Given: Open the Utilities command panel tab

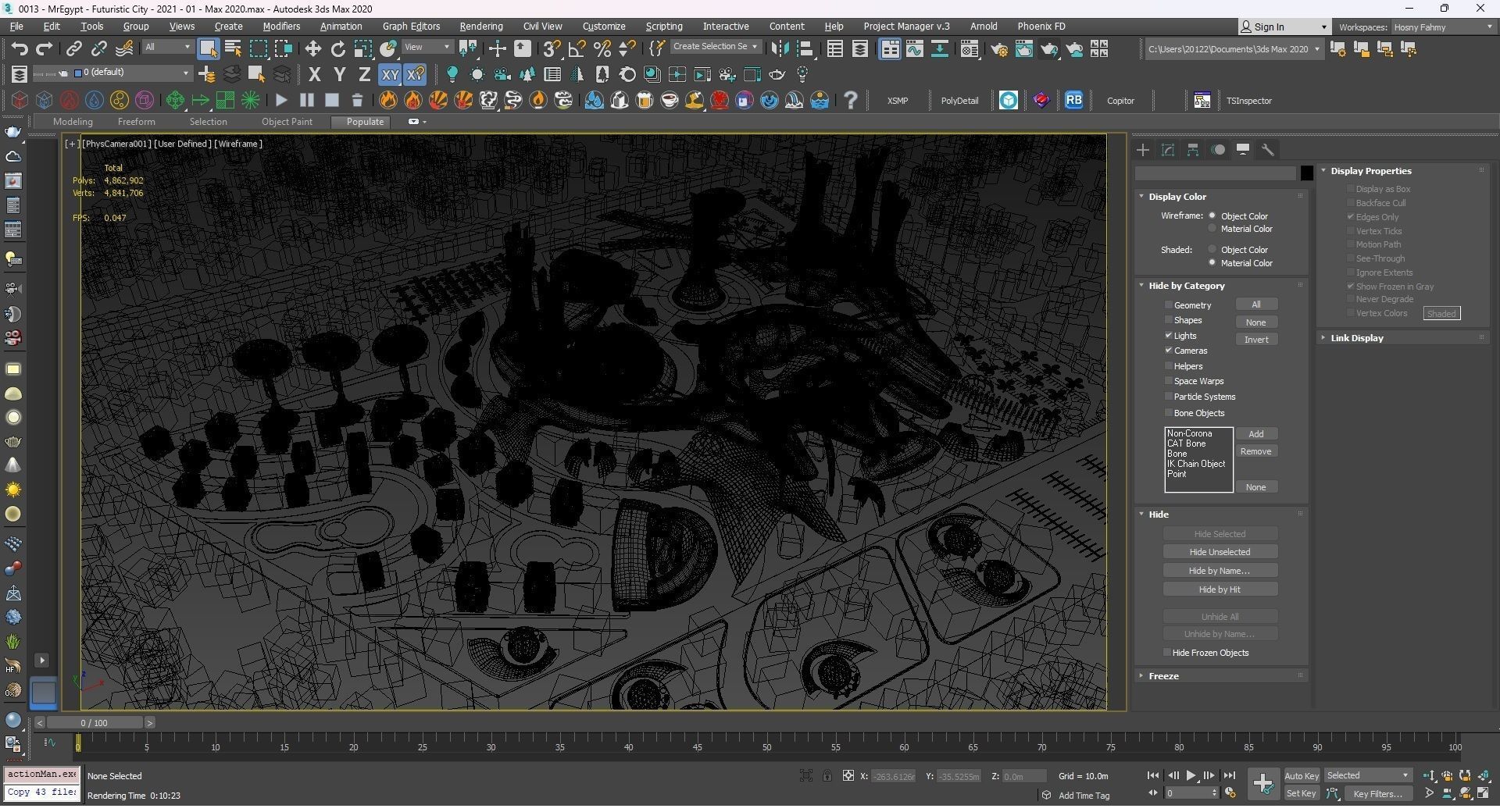Looking at the screenshot, I should [1268, 150].
